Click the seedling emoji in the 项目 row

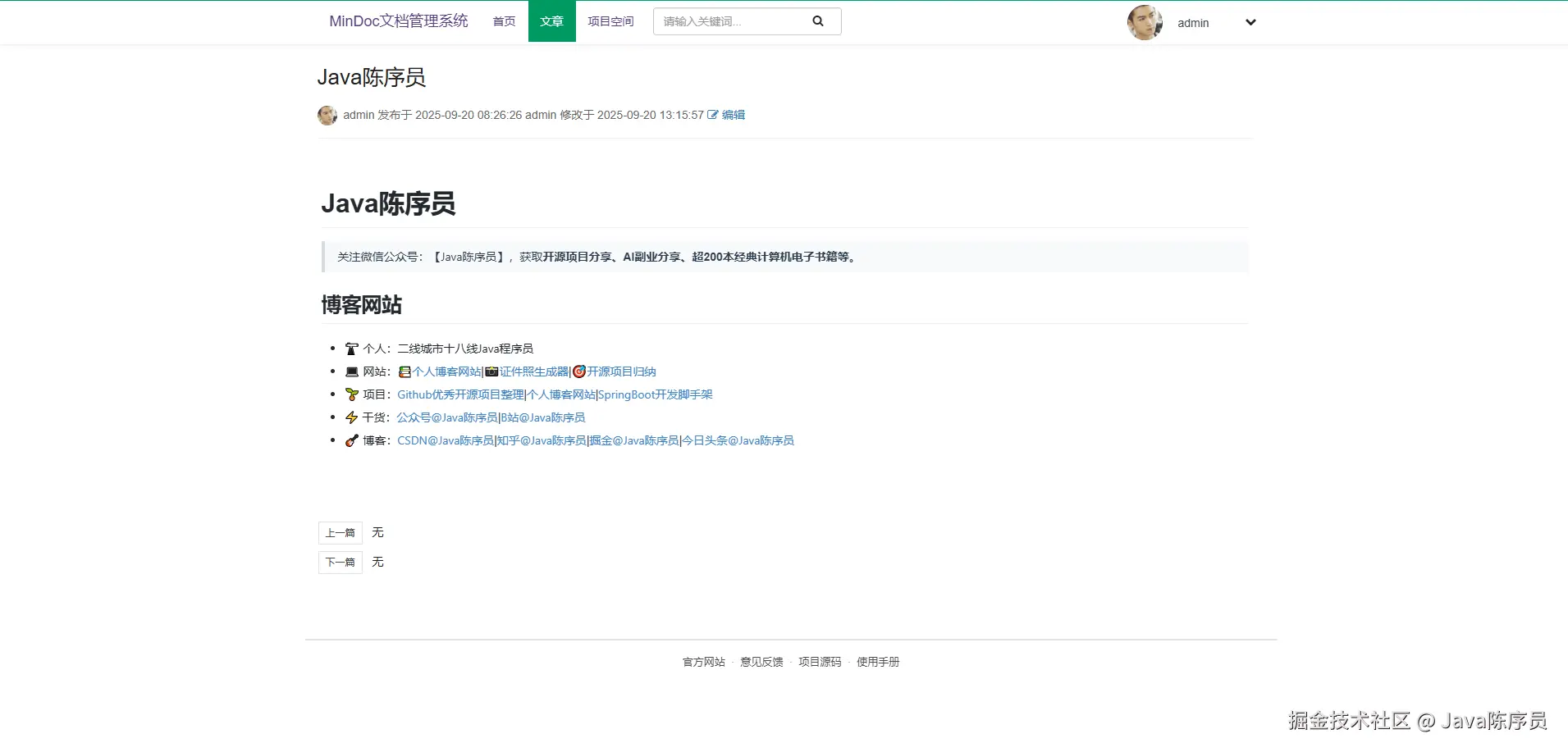352,395
